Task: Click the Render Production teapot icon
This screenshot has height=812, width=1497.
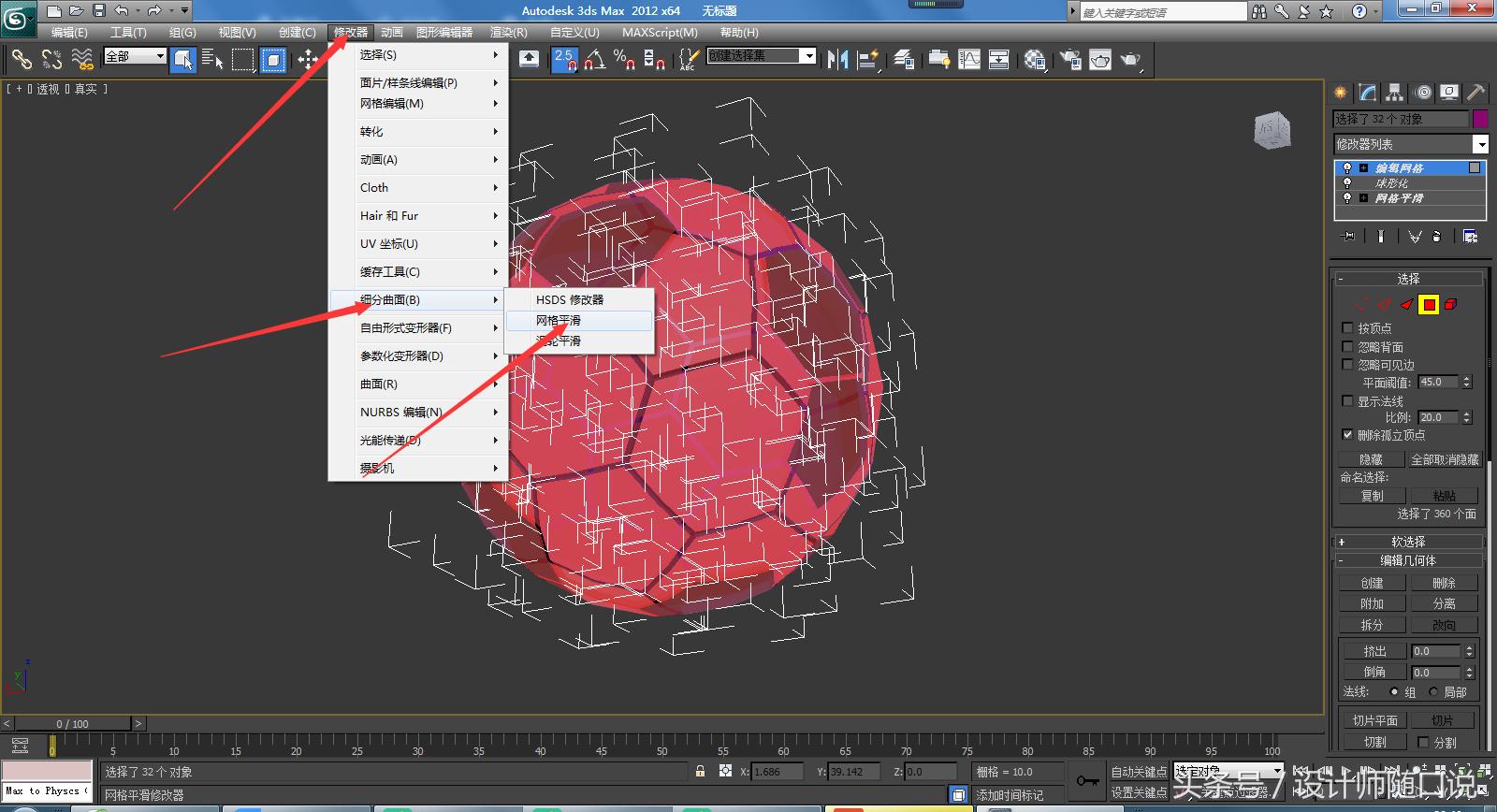Action: pos(1131,60)
